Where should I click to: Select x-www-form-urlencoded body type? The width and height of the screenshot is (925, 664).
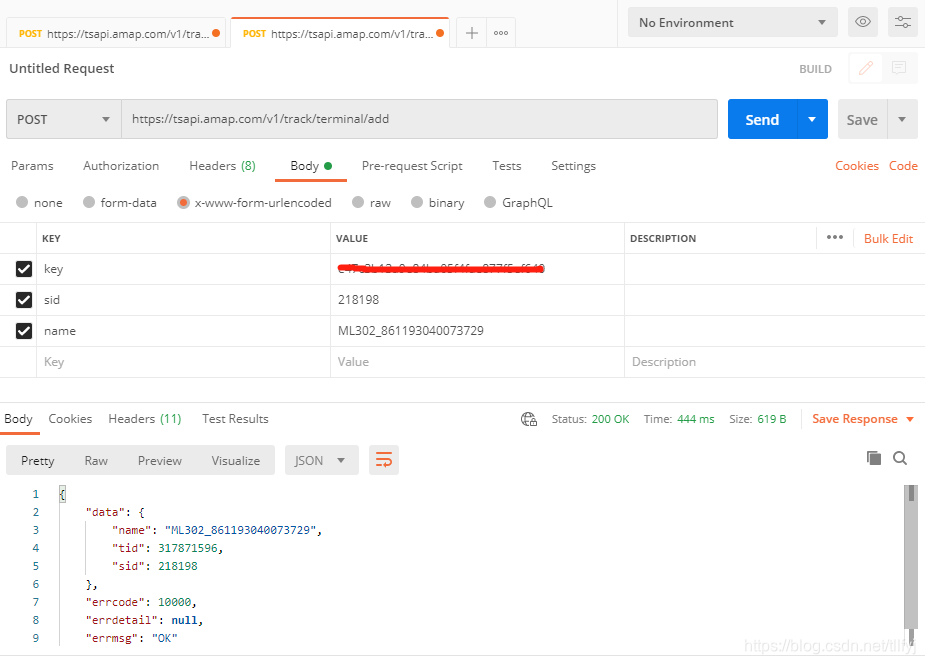(183, 202)
